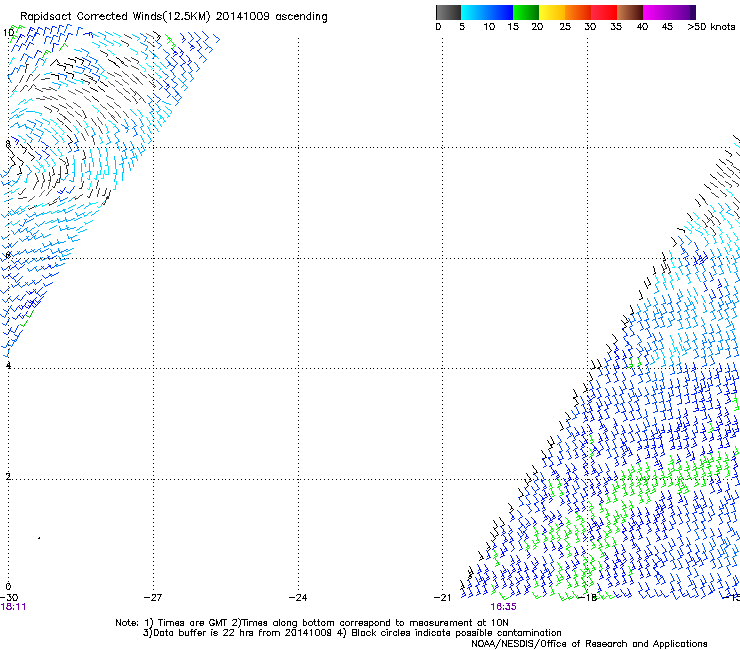740x650 pixels.
Task: Click the yellow 20-25 knots color band
Action: [552, 12]
